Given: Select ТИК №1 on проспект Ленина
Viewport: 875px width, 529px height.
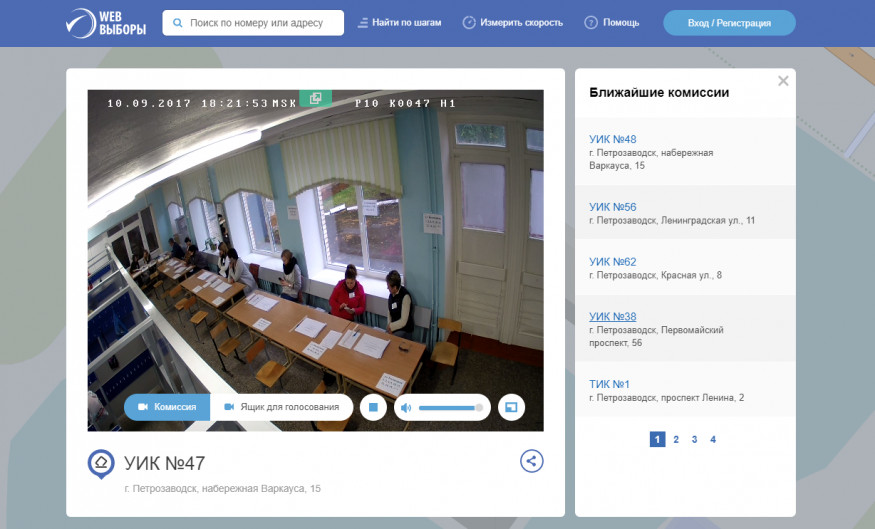Looking at the screenshot, I should coord(609,384).
